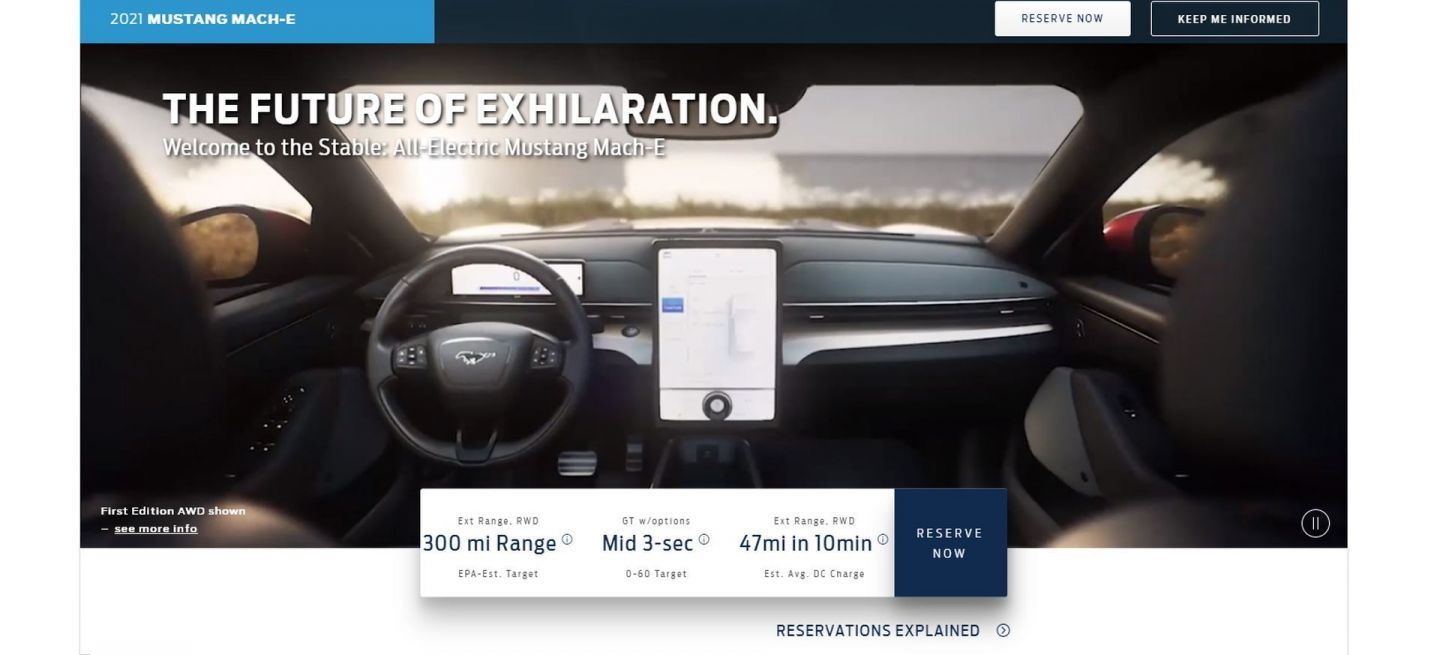Click the arrow icon after Reservations Explained
This screenshot has width=1440, height=655.
click(1003, 630)
